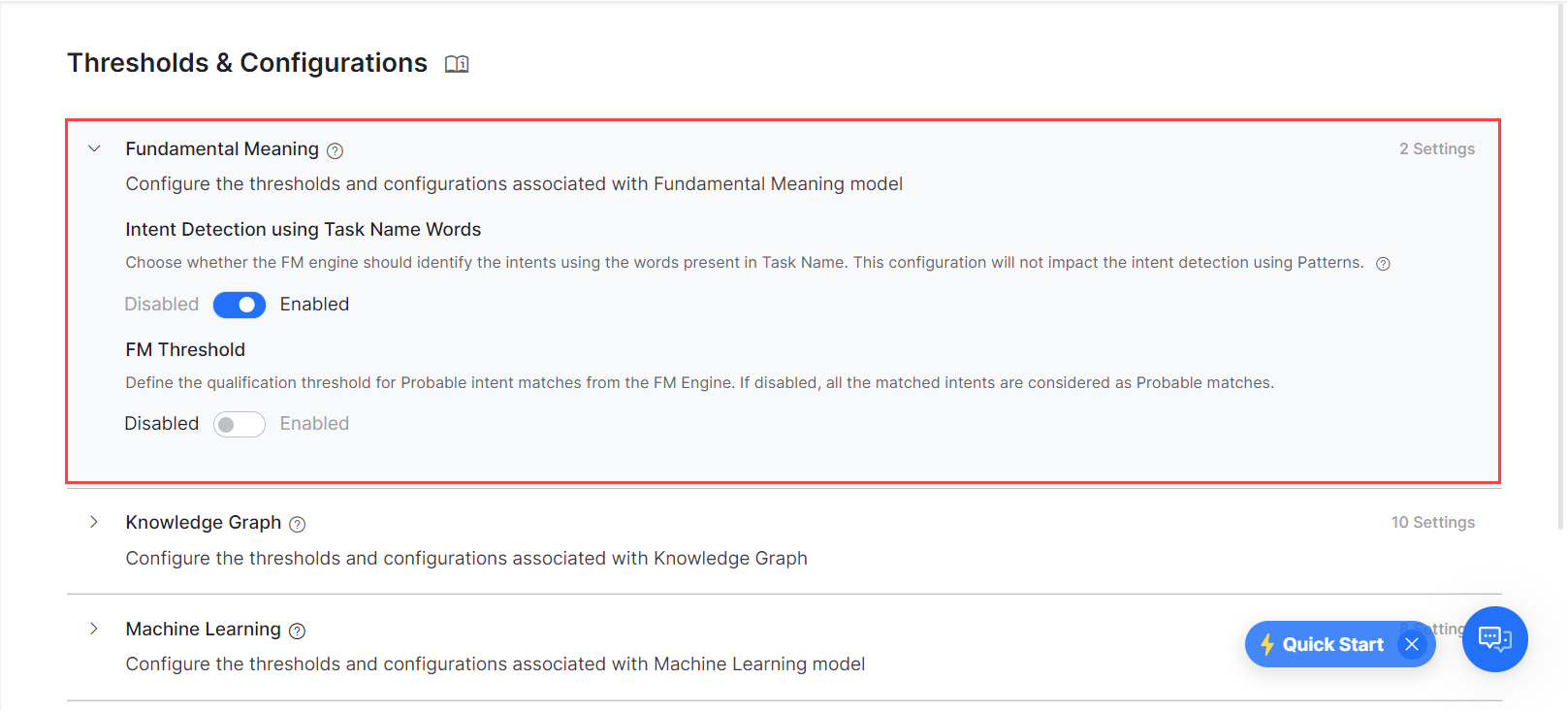1568x712 pixels.
Task: Click Disabled label for Intent Detection
Action: (x=161, y=305)
